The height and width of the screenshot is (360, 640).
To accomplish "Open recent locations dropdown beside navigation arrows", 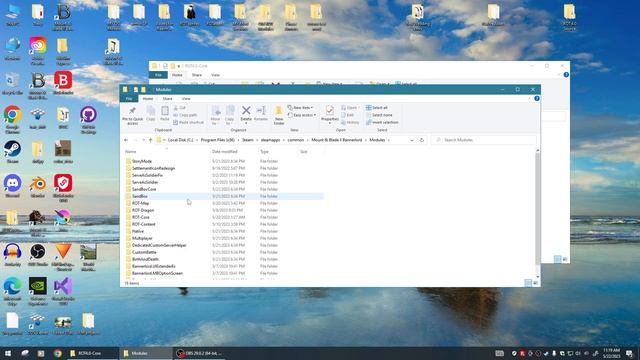I will tap(143, 140).
